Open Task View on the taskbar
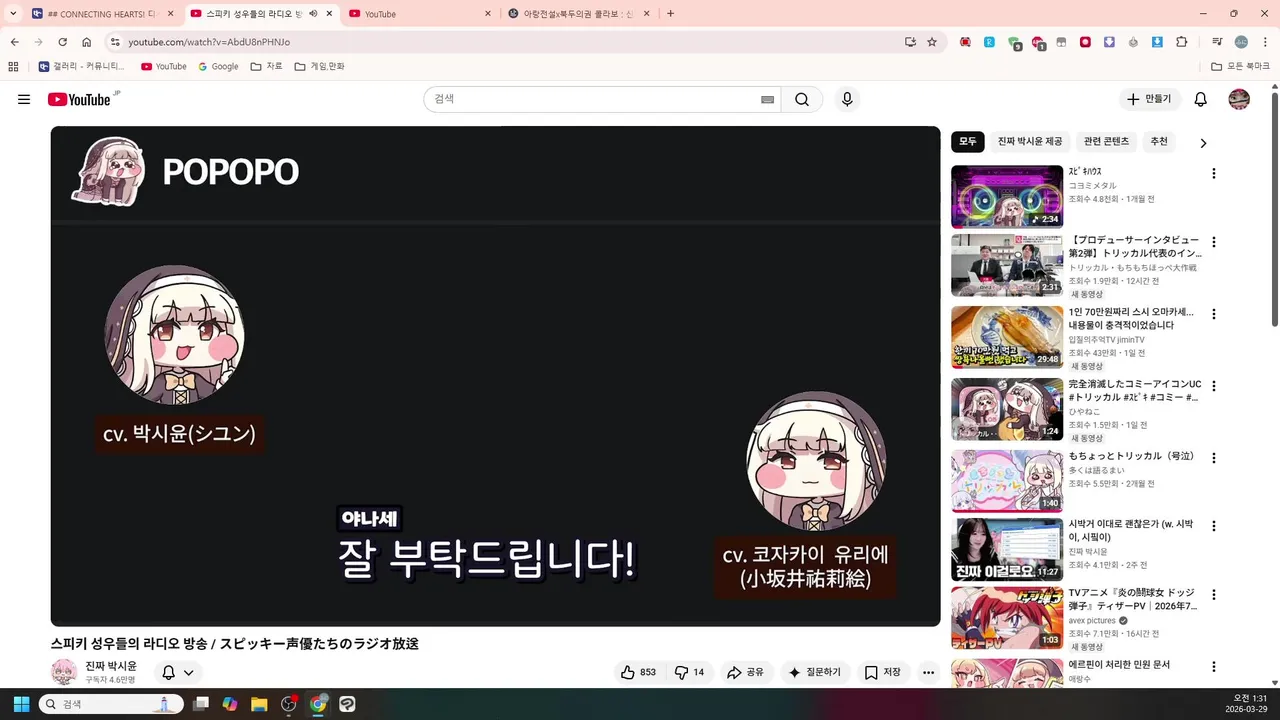This screenshot has height=720, width=1280. pyautogui.click(x=201, y=704)
